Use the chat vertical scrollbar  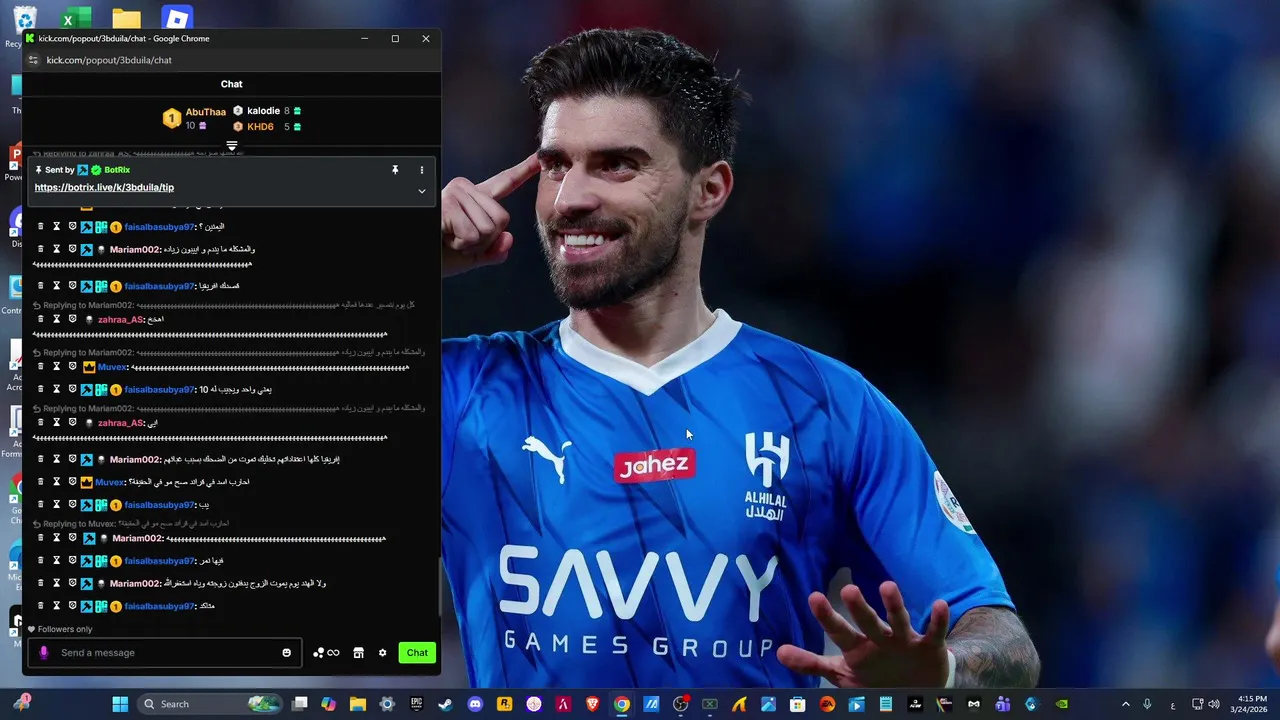[439, 585]
